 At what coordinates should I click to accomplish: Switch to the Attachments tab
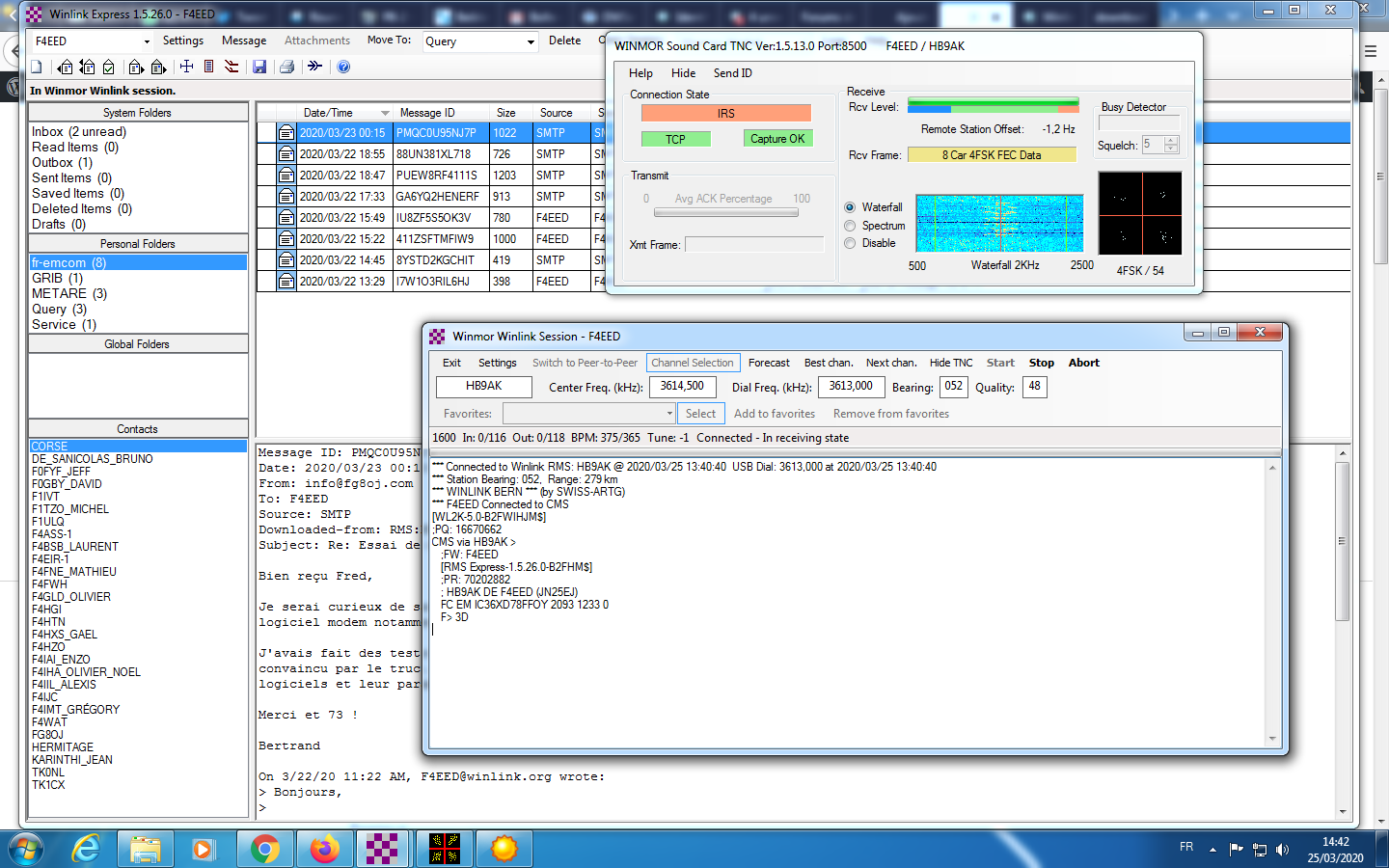pos(315,41)
